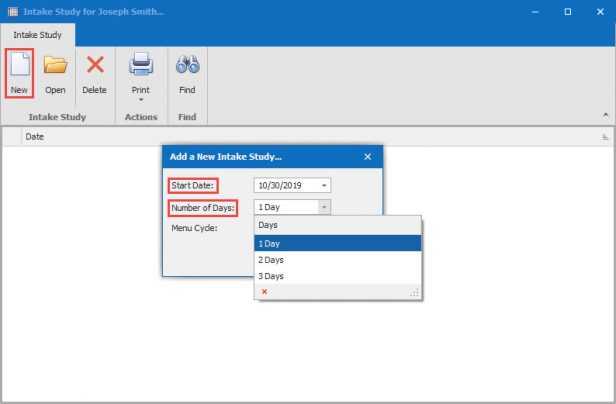616x404 pixels.
Task: Expand the Print button's dropdown arrow
Action: tap(141, 99)
